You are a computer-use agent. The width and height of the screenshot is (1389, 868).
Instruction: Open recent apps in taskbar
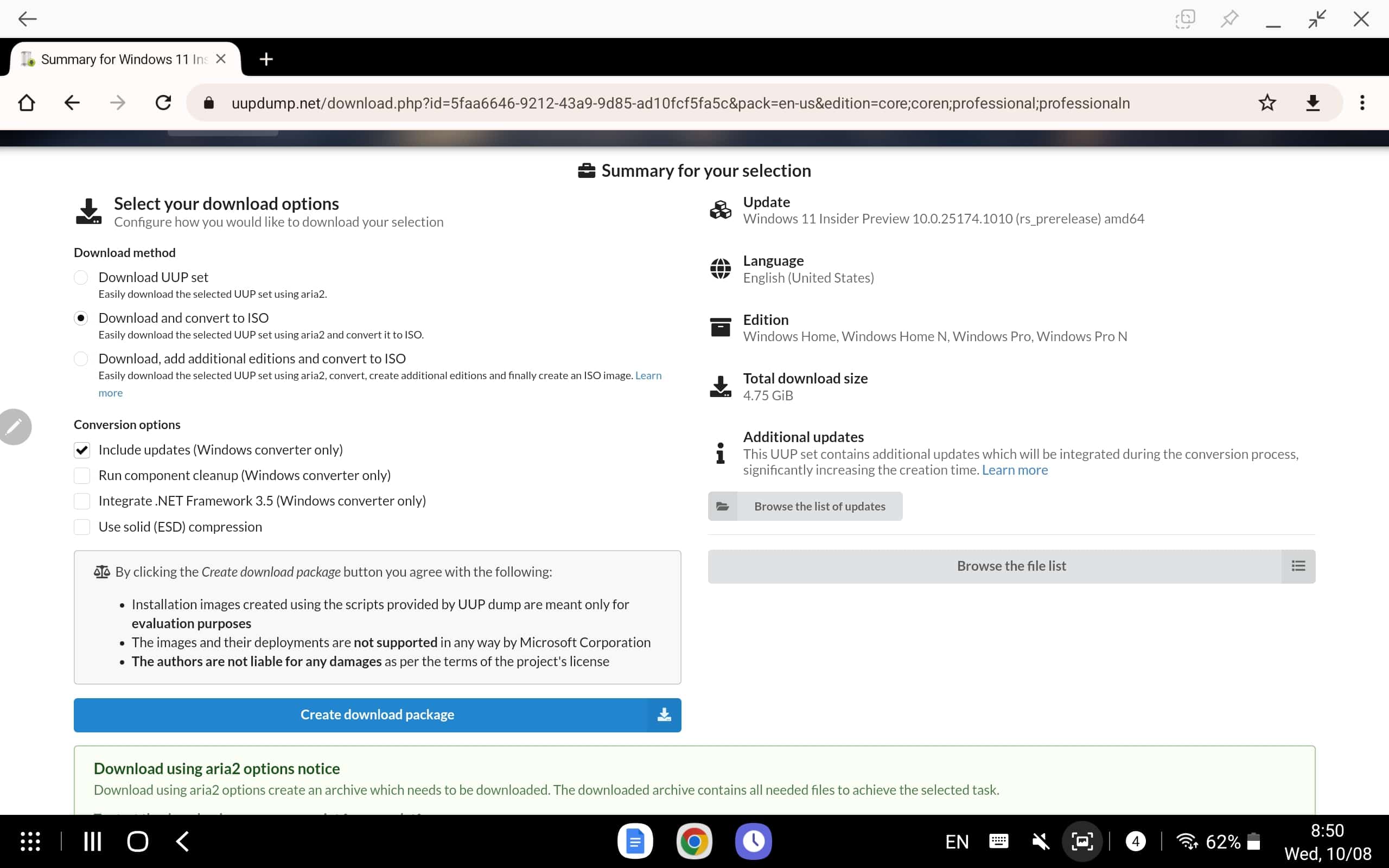click(92, 841)
